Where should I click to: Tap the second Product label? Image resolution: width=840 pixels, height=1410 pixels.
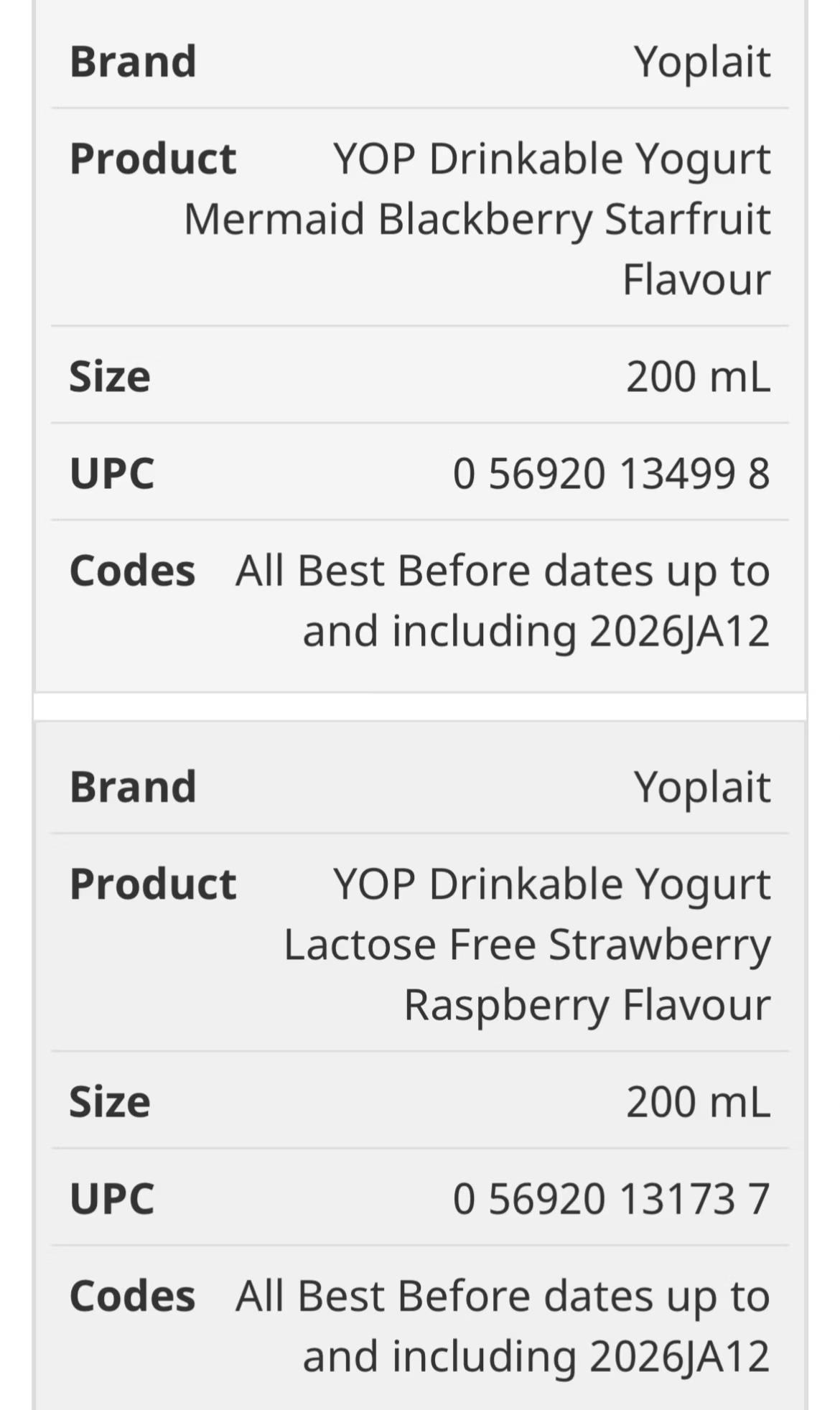tap(153, 884)
